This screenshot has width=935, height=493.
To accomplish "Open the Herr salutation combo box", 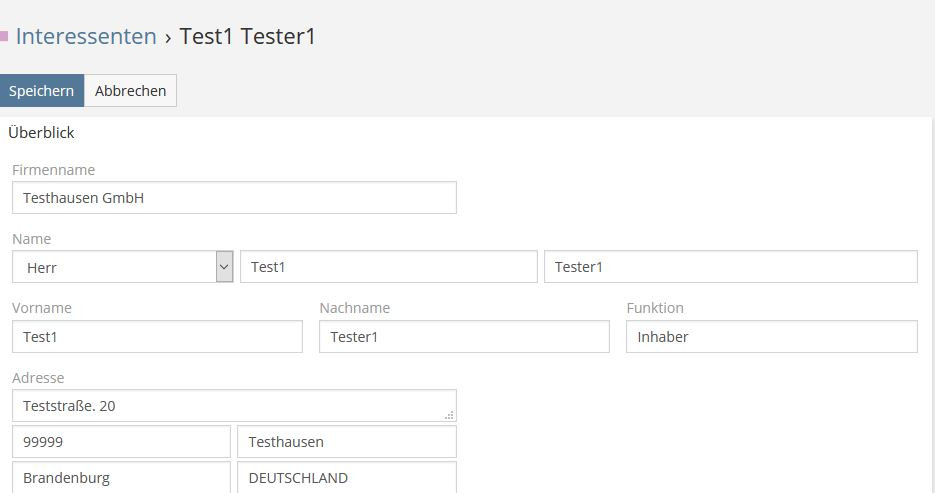I will tap(113, 267).
